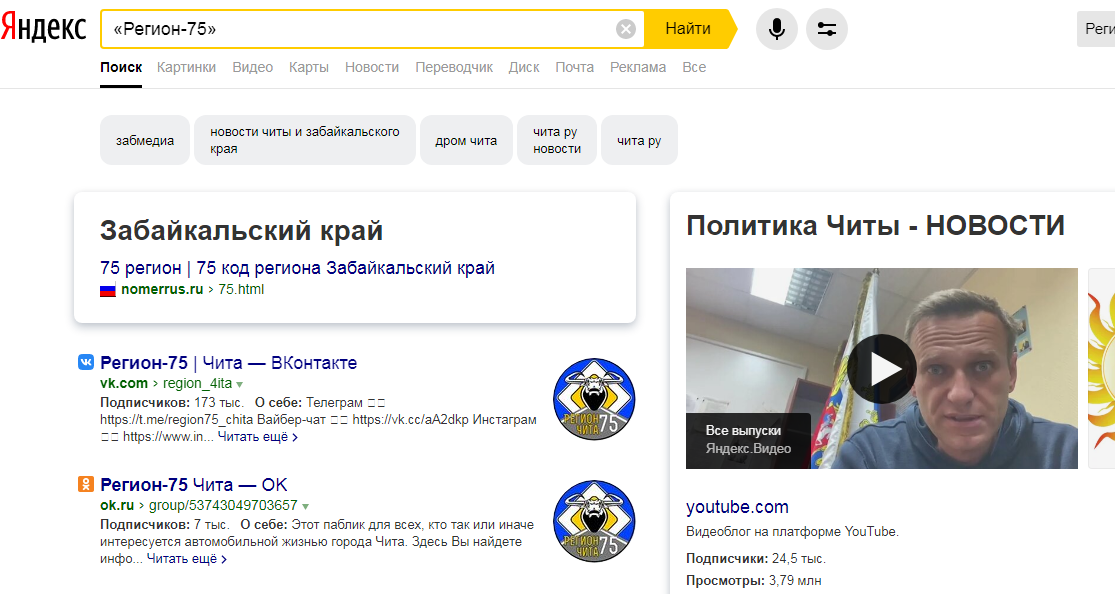
Task: Click the region_4ita breadcrumb path
Action: (x=198, y=383)
